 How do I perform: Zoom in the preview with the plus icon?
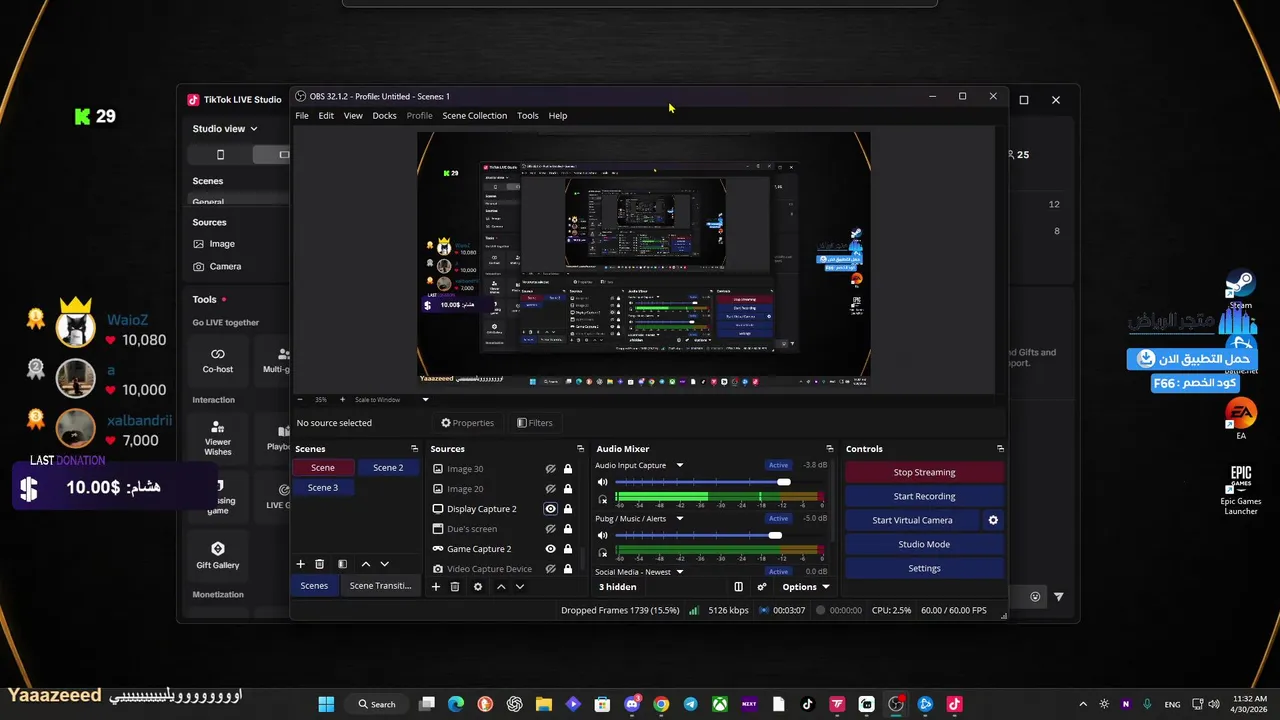(342, 400)
